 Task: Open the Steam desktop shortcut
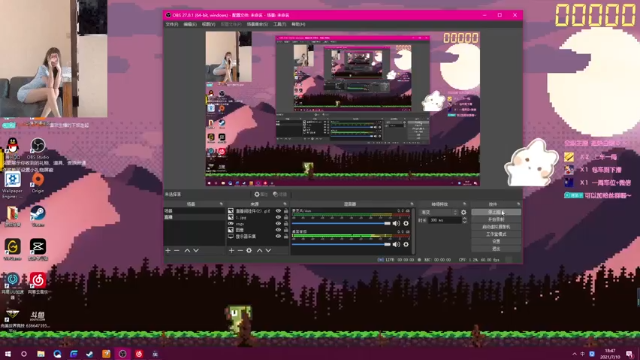tap(38, 216)
